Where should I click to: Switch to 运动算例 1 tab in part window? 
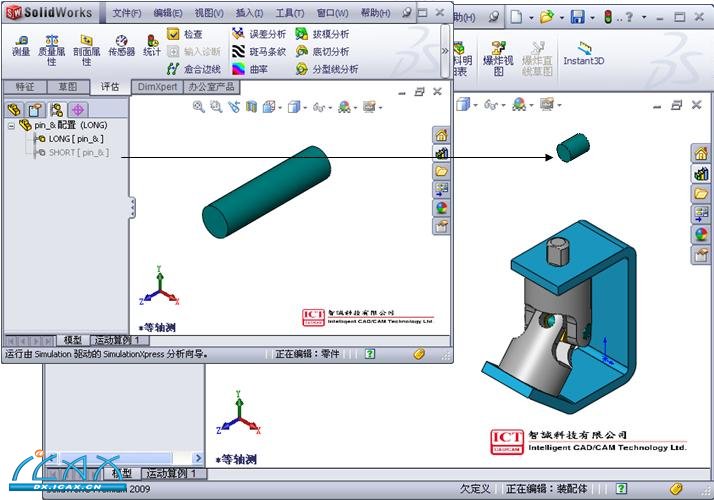pyautogui.click(x=117, y=340)
